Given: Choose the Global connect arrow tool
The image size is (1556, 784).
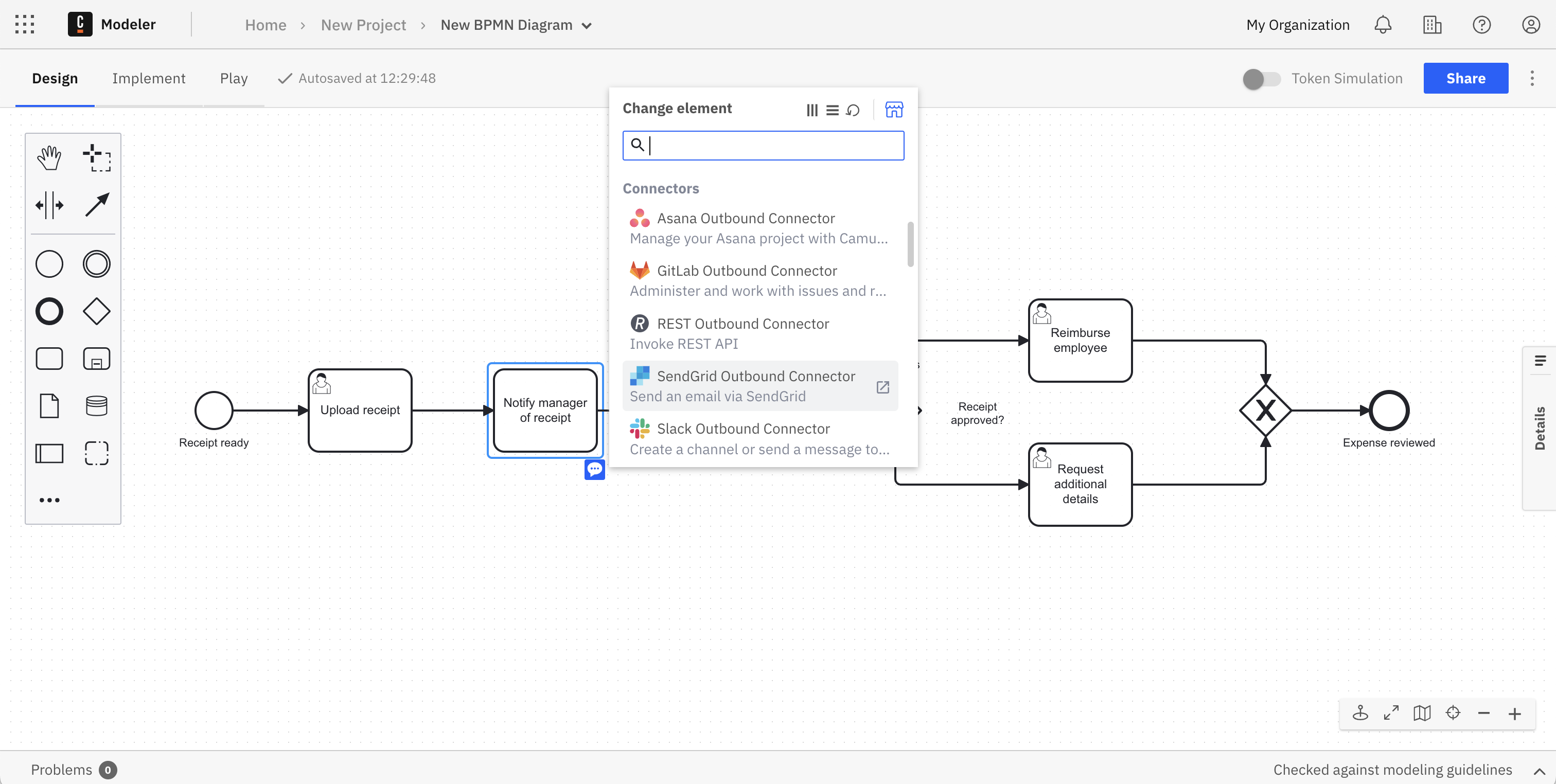Looking at the screenshot, I should pos(97,205).
